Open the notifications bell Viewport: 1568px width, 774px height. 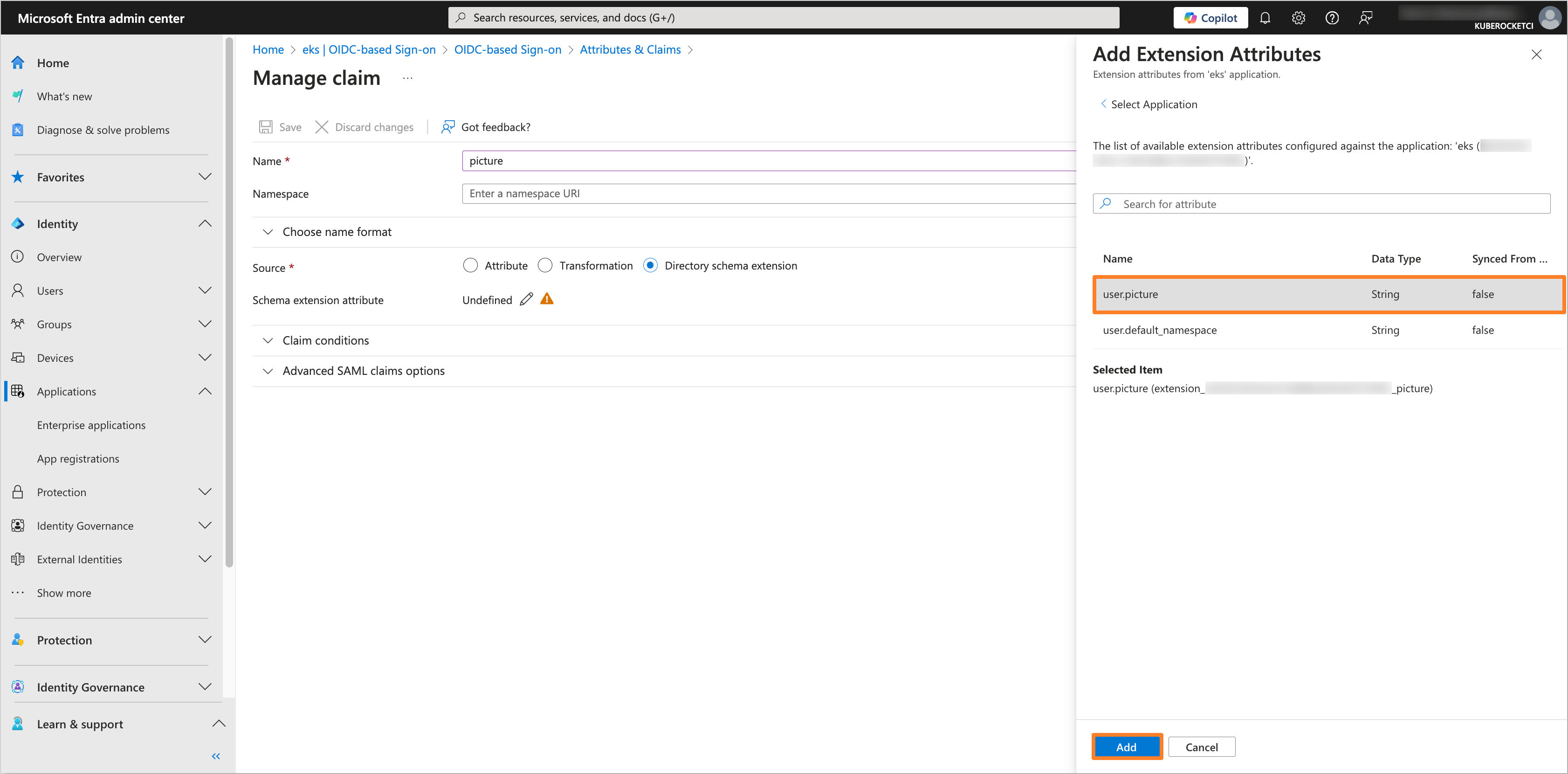(x=1265, y=18)
